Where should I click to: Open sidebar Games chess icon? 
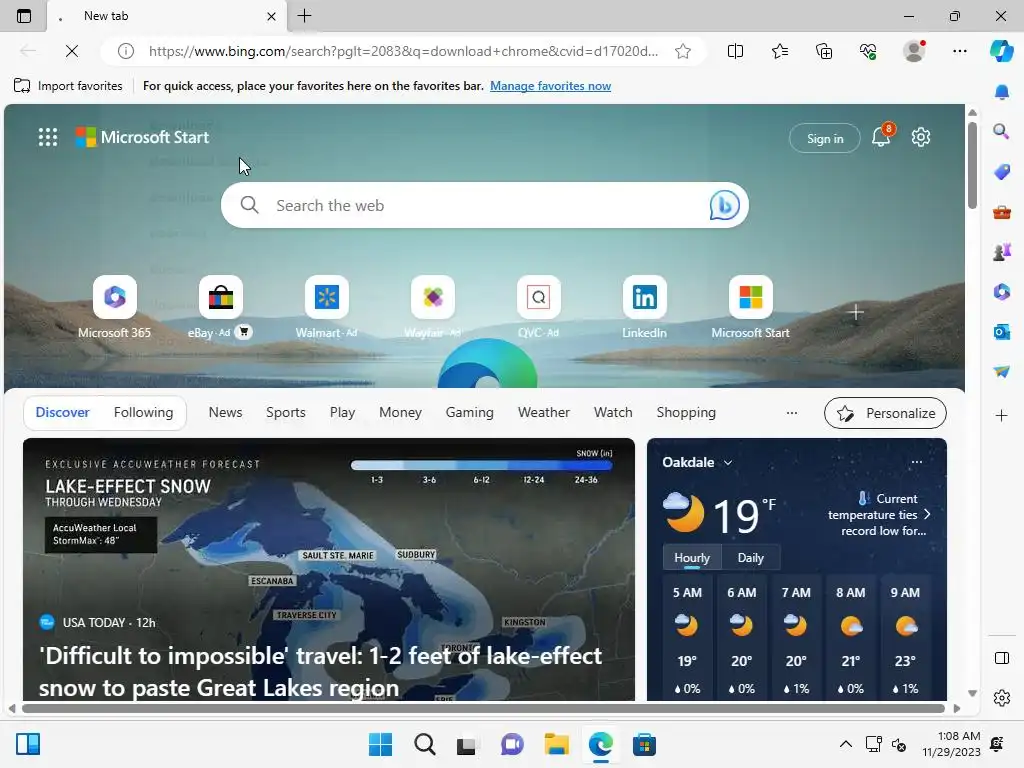click(1002, 251)
